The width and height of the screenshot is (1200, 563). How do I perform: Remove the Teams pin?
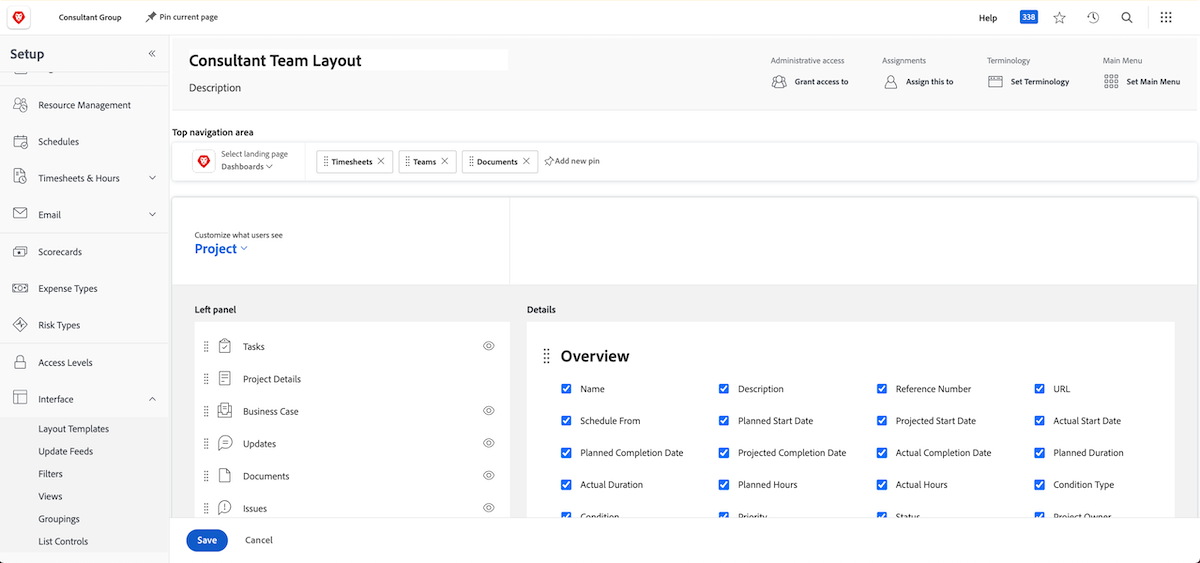coord(445,161)
